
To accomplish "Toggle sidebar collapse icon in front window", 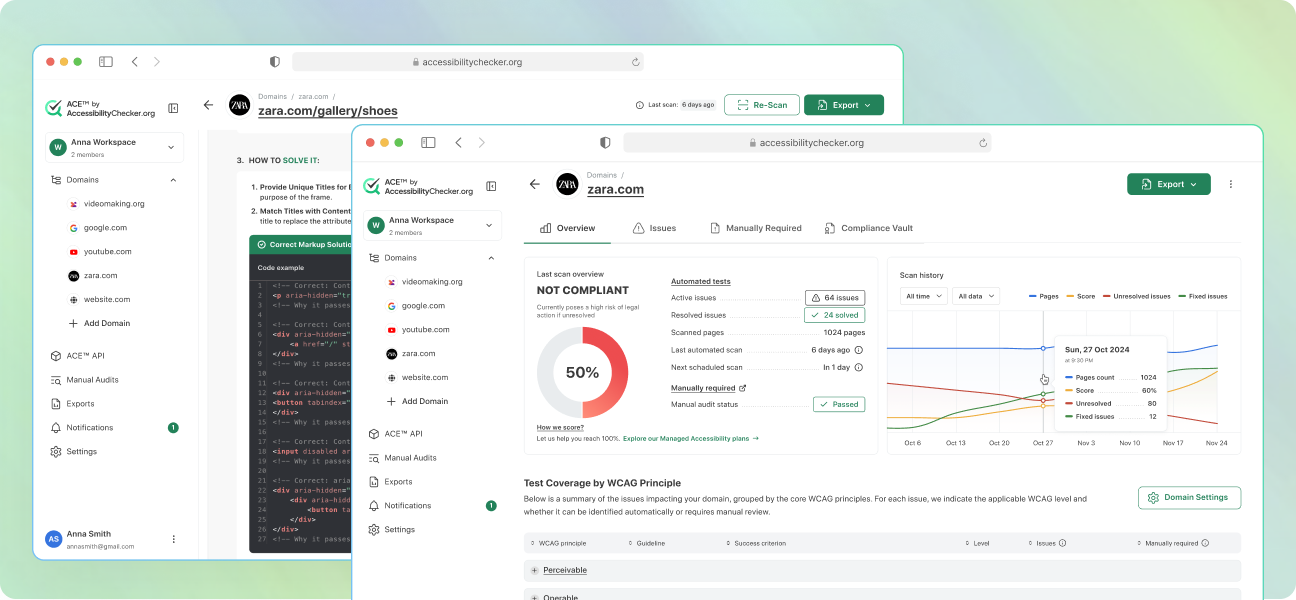I will tap(491, 186).
